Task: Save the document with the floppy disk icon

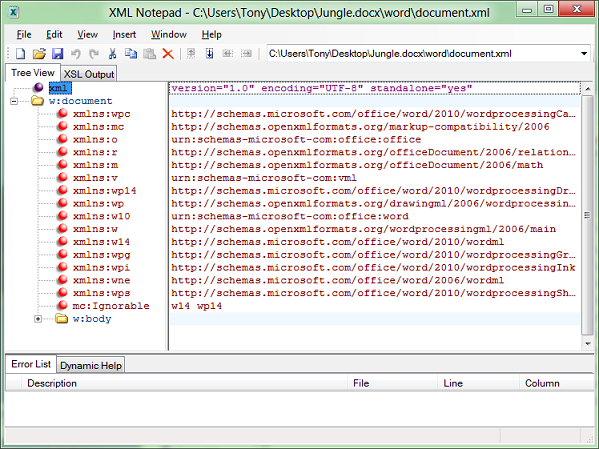Action: [57, 54]
